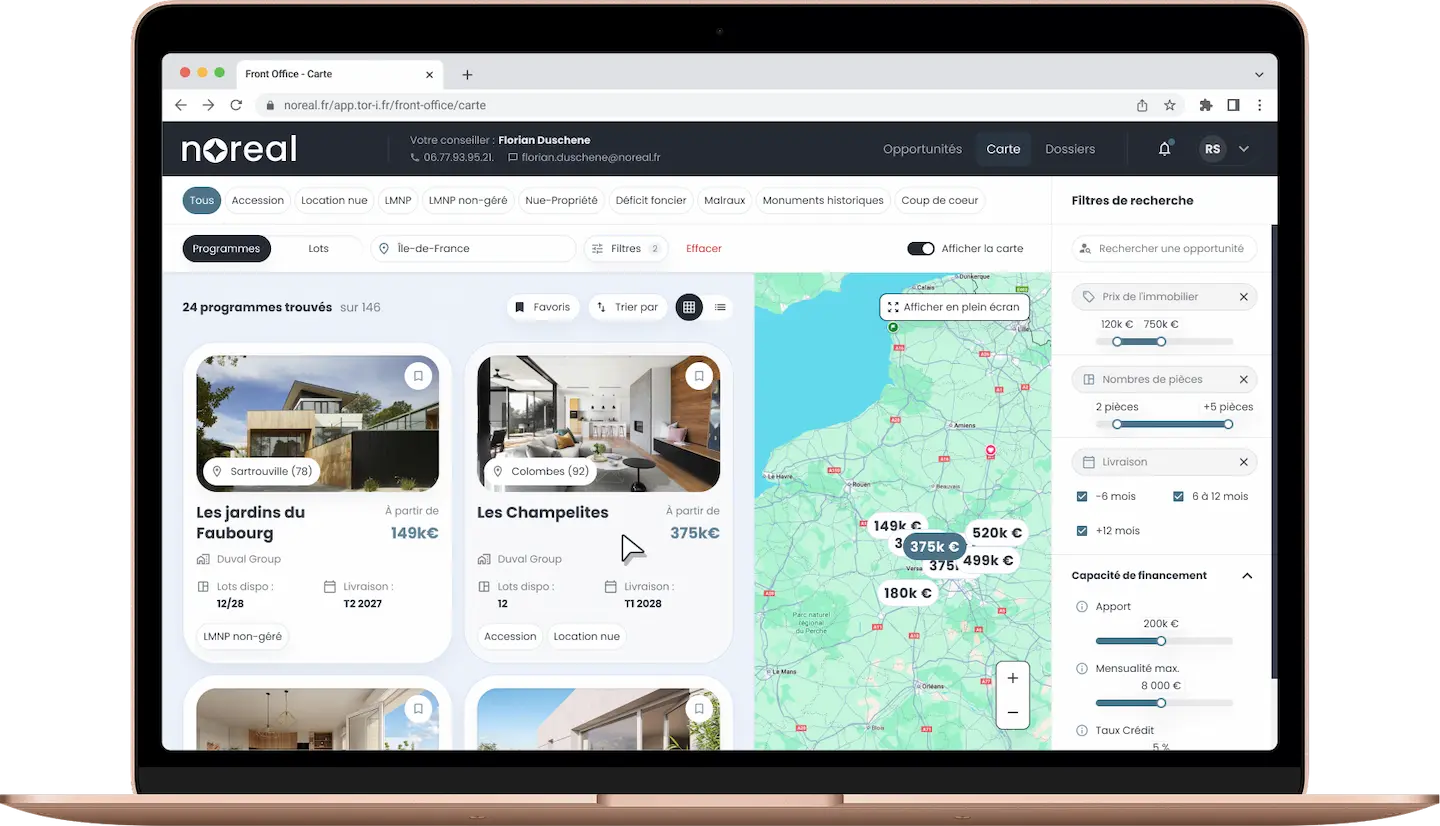Go back in the browser

tap(181, 105)
